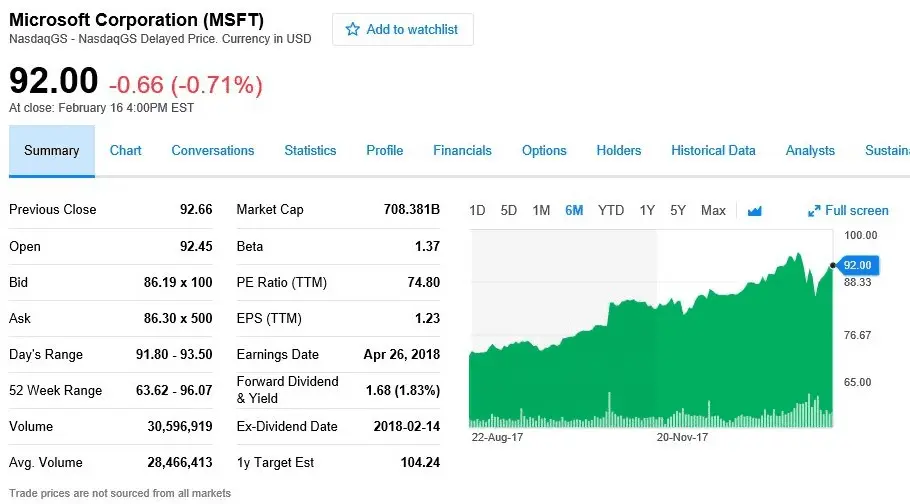Select the 5D chart range
This screenshot has height=504, width=910.
coord(509,210)
